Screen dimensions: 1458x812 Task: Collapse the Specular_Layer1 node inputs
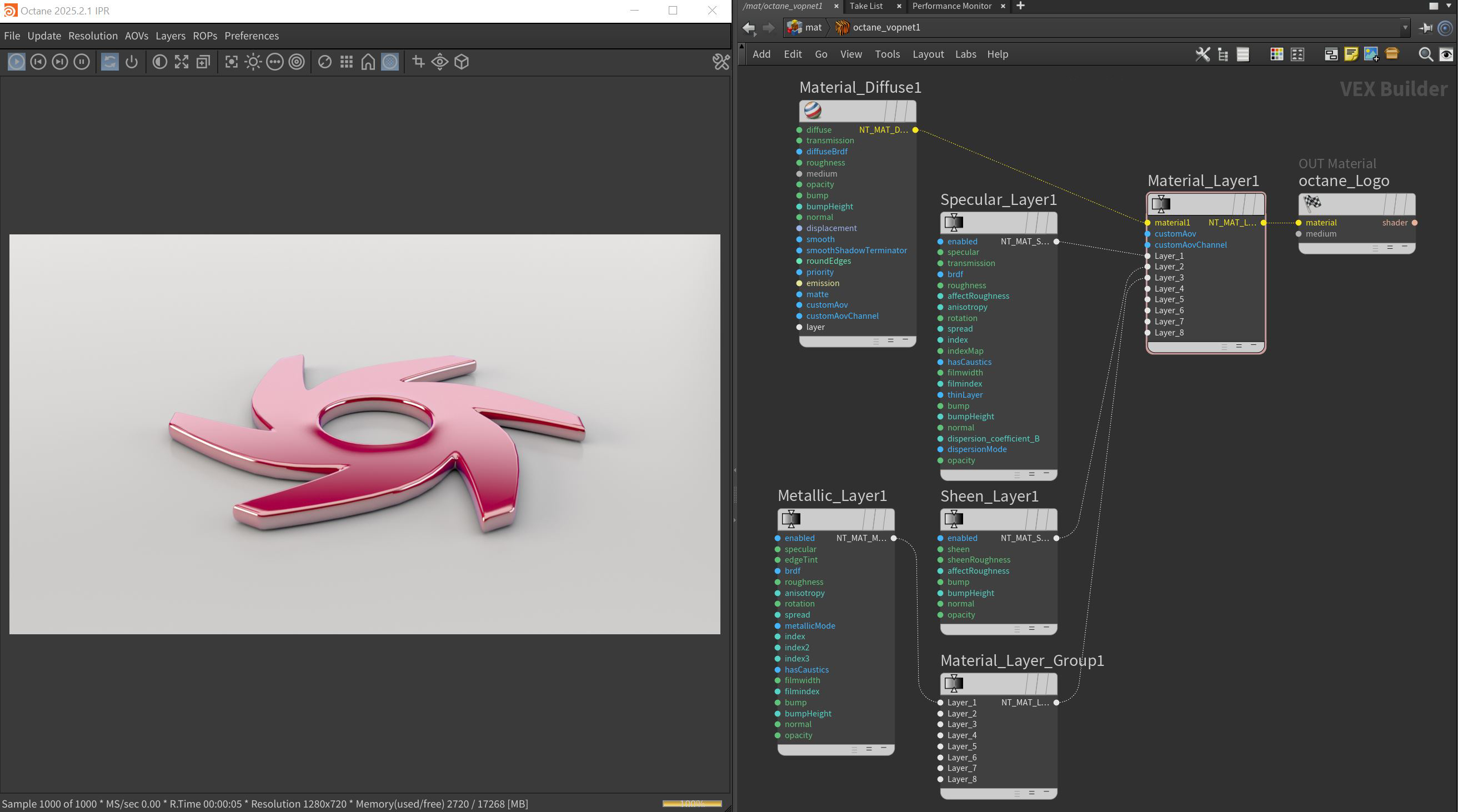(1046, 474)
